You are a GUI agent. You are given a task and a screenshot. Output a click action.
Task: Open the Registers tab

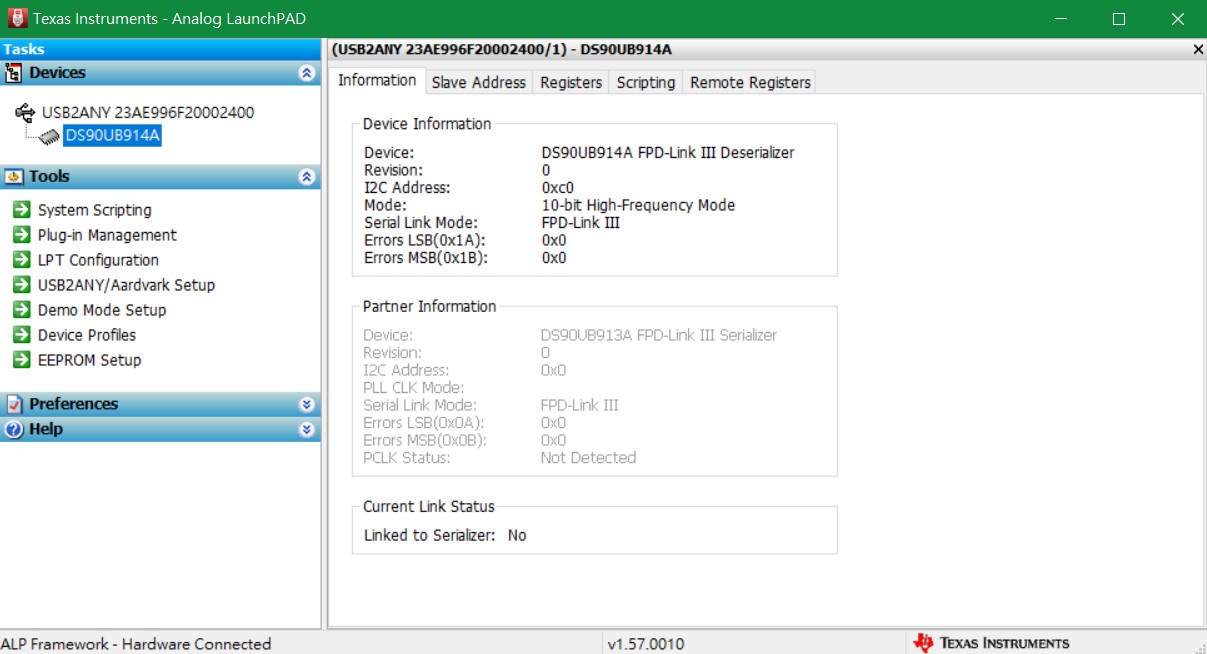click(571, 82)
